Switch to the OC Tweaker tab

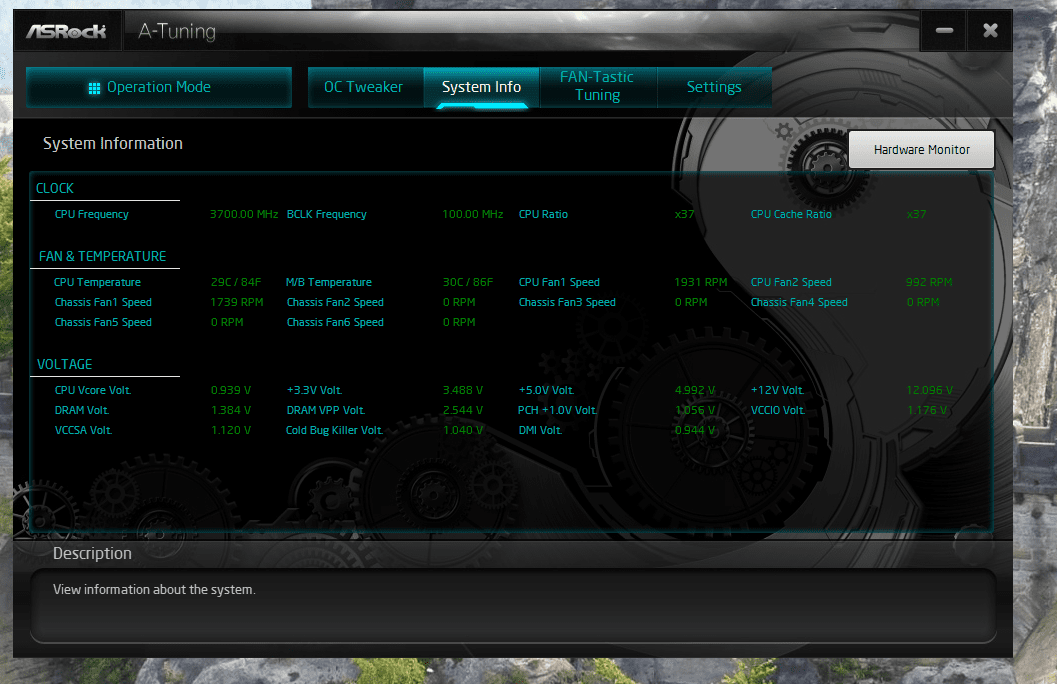(x=364, y=88)
